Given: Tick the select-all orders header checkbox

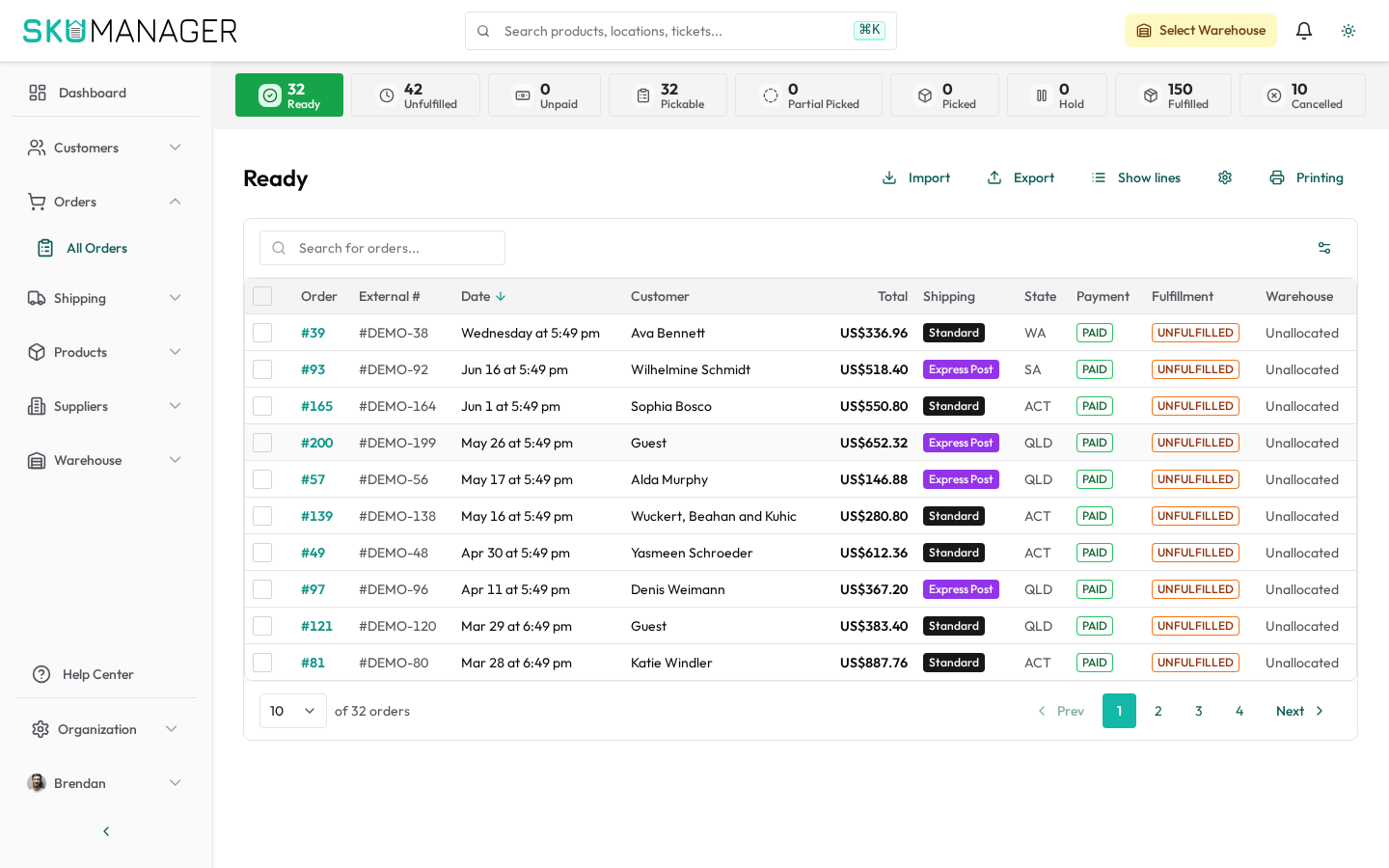Looking at the screenshot, I should [x=262, y=296].
